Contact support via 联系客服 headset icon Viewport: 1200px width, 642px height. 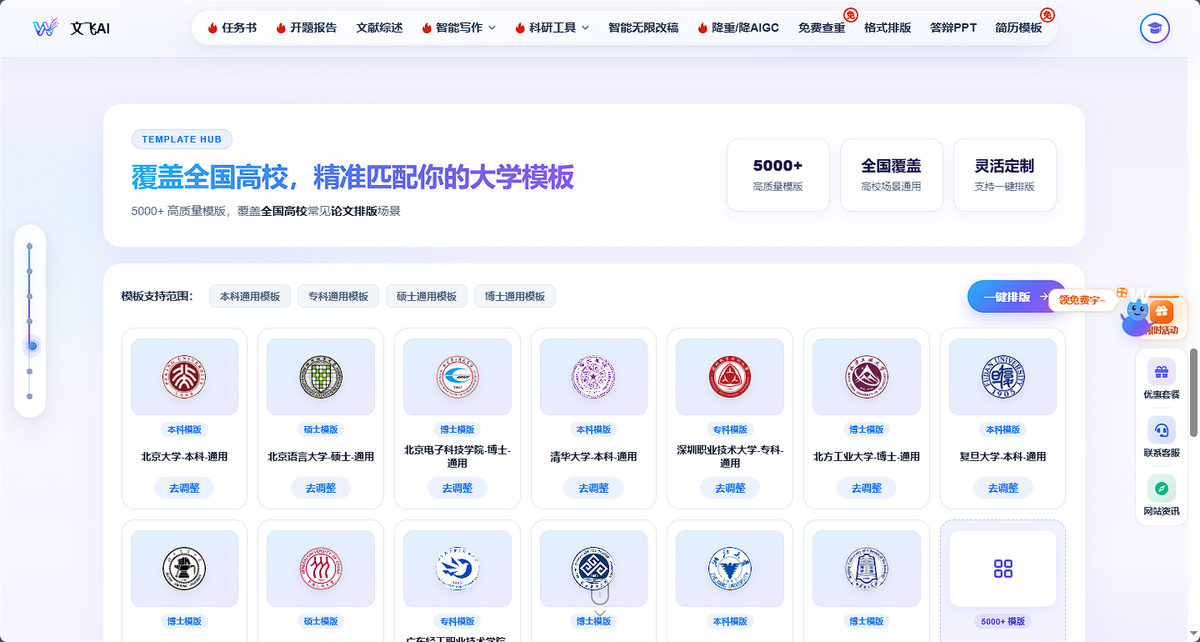[1161, 438]
